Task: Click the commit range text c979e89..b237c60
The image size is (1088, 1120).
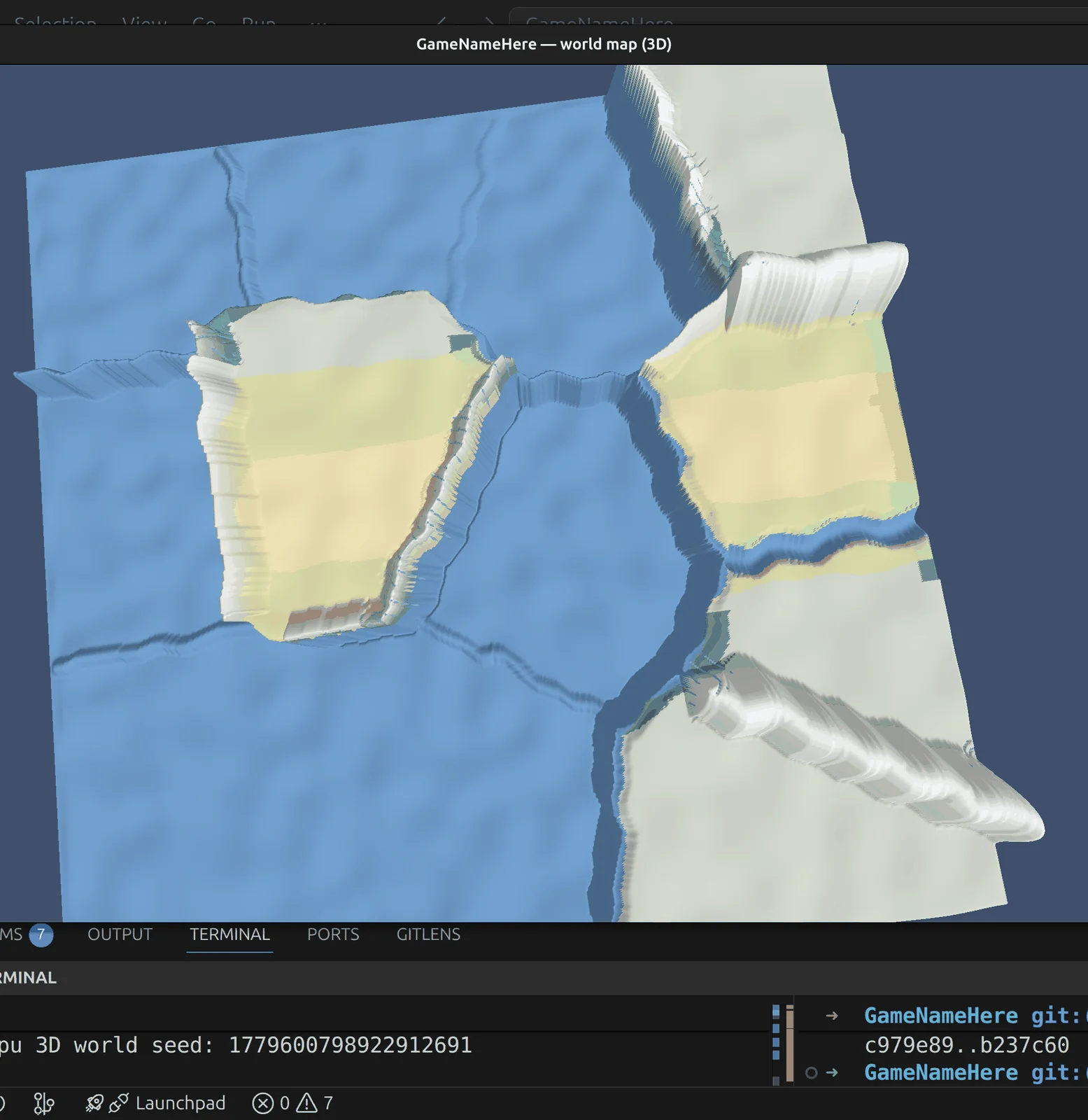Action: pyautogui.click(x=966, y=1045)
